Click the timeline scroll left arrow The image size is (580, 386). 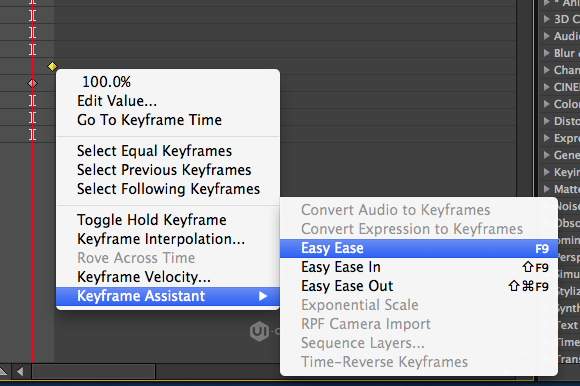pos(20,371)
